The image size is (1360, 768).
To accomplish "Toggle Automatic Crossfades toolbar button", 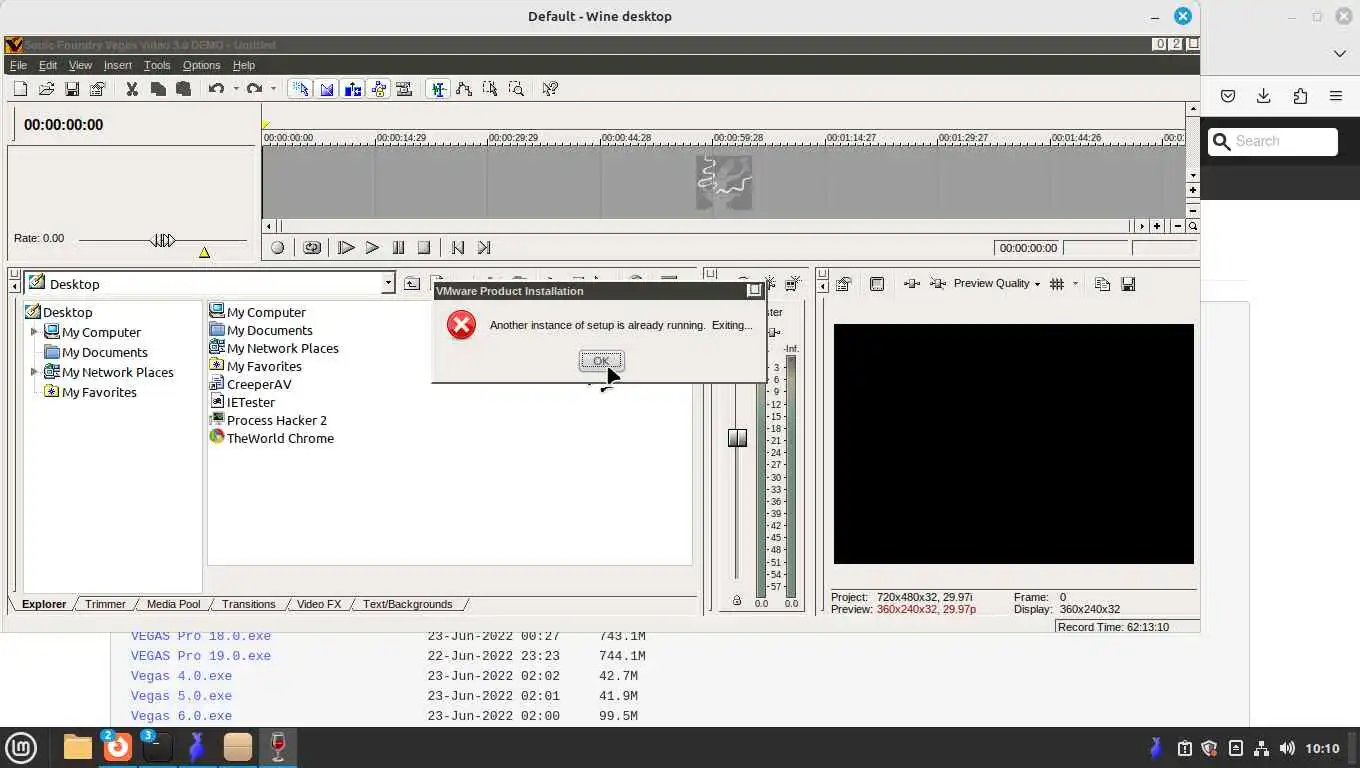I will pyautogui.click(x=326, y=89).
